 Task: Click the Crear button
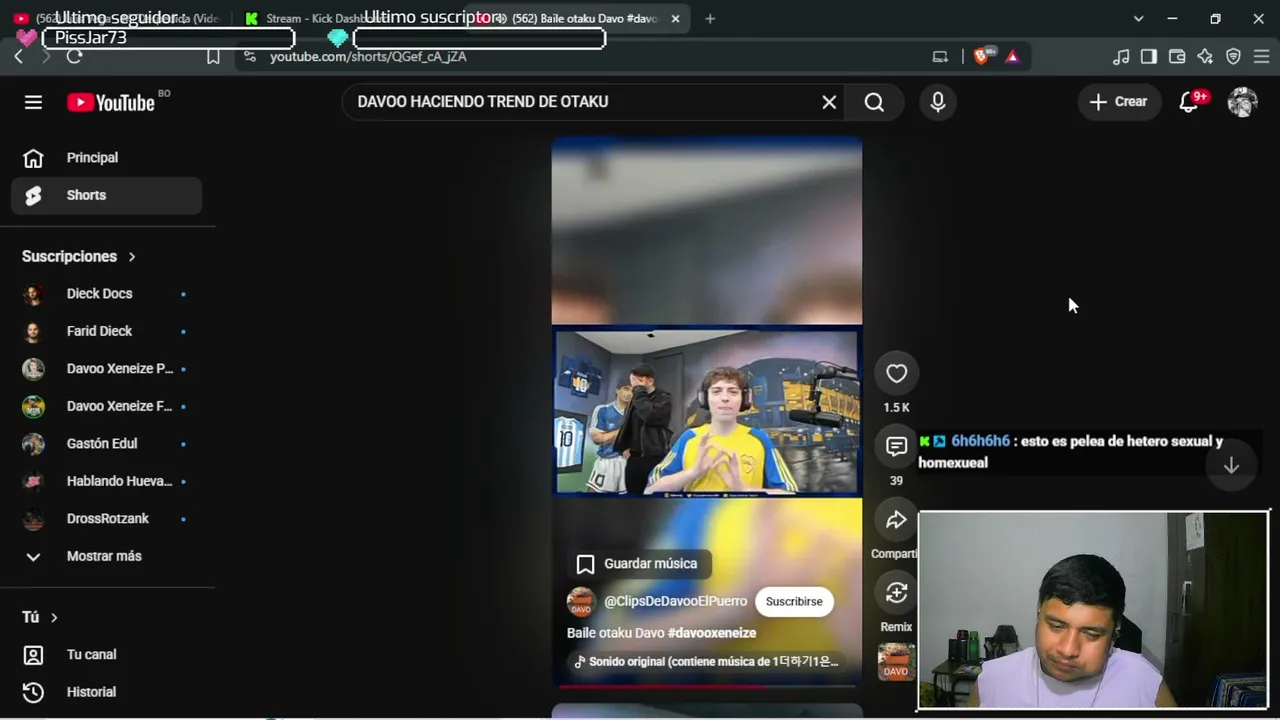coord(1118,102)
